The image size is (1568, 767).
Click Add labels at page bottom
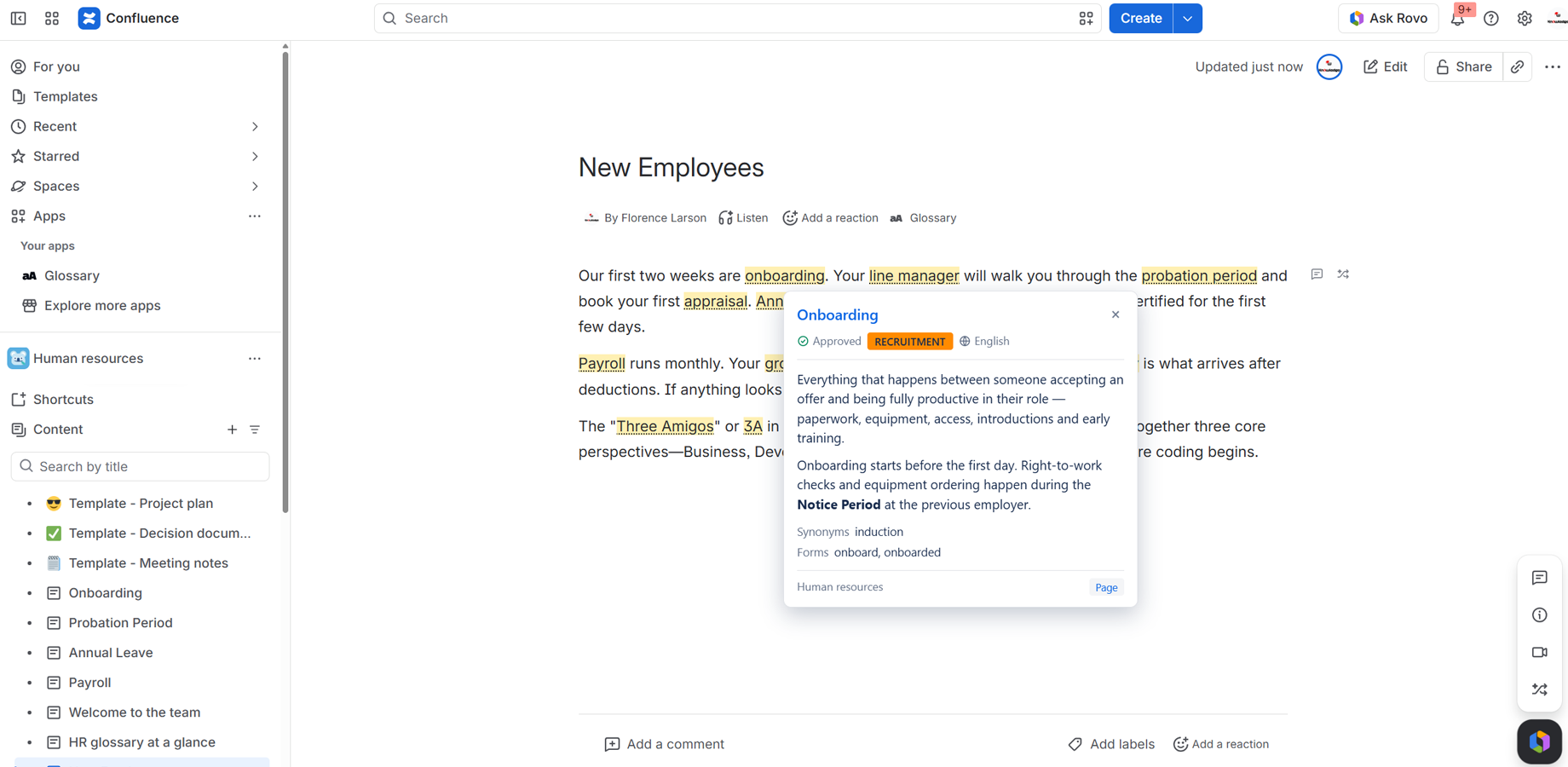click(1111, 744)
